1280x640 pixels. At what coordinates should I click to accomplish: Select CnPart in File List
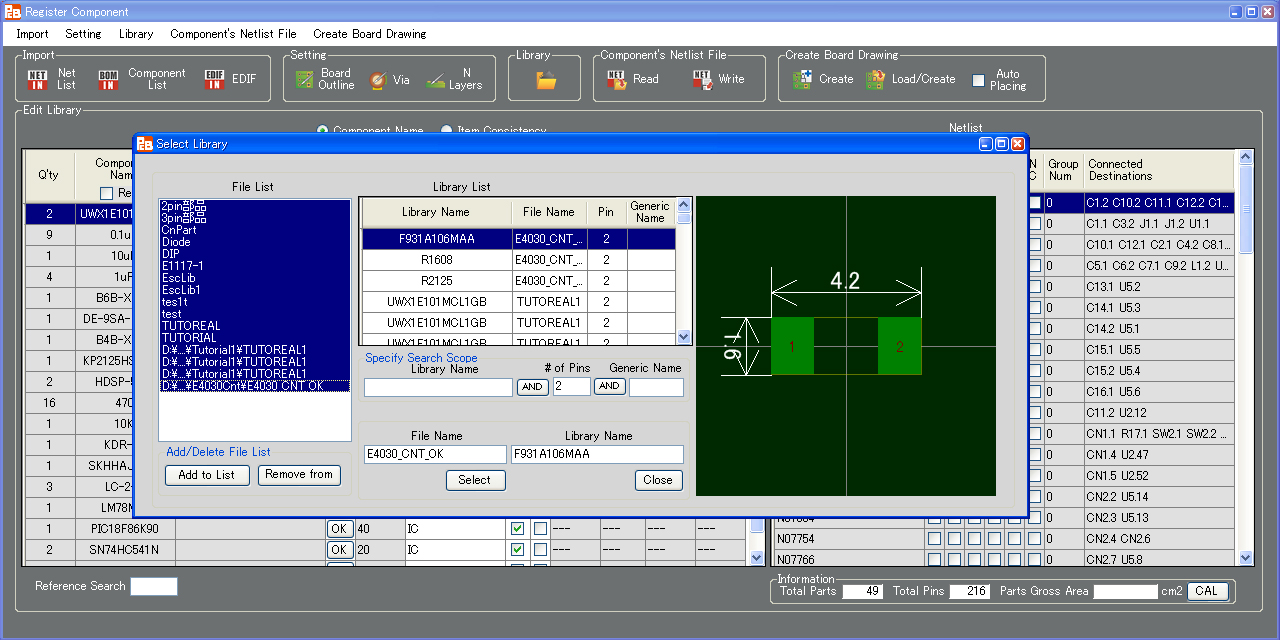254,230
